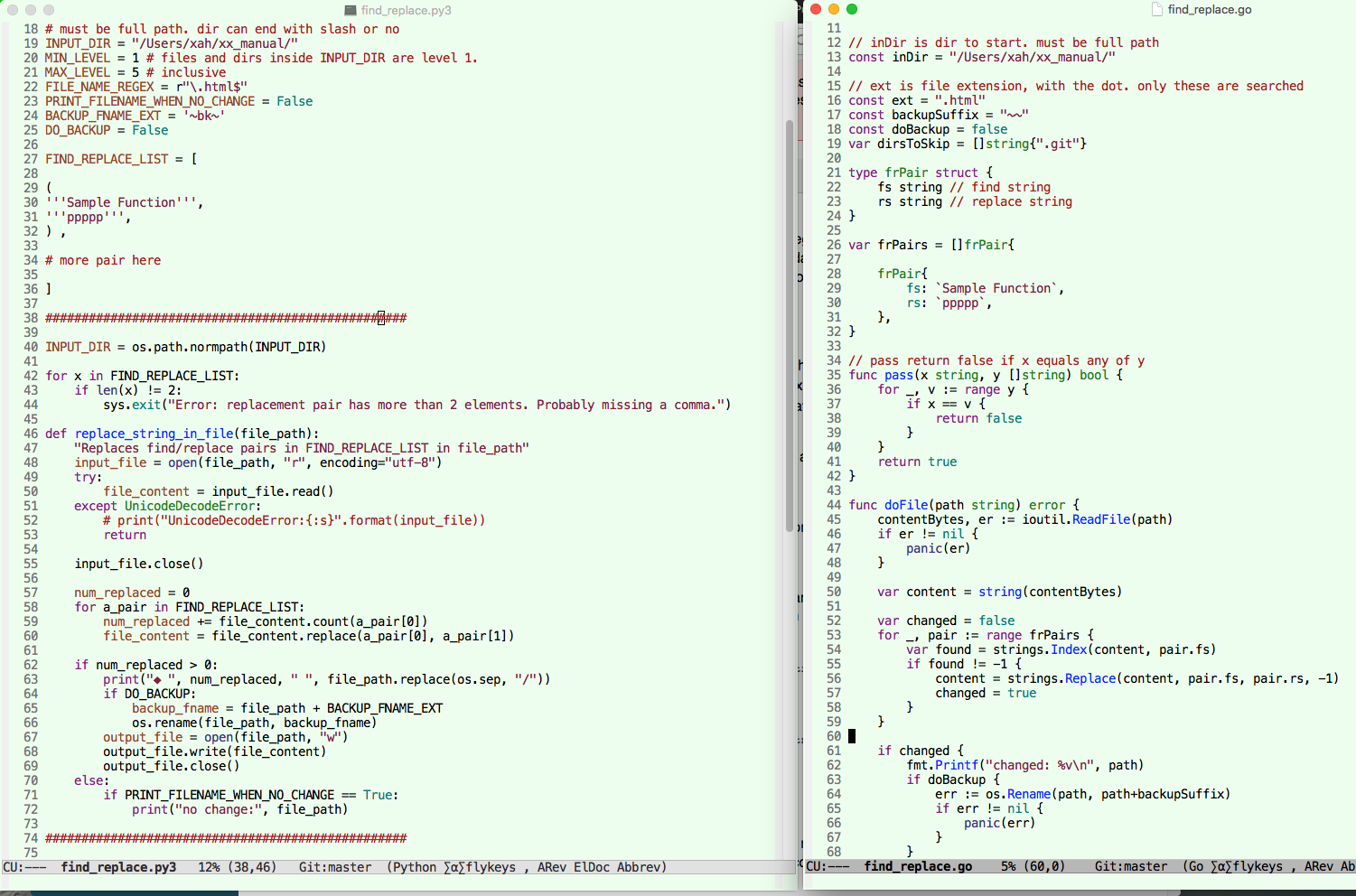The image size is (1356, 896).
Task: Click 'return true' on Go line 41
Action: 917,462
